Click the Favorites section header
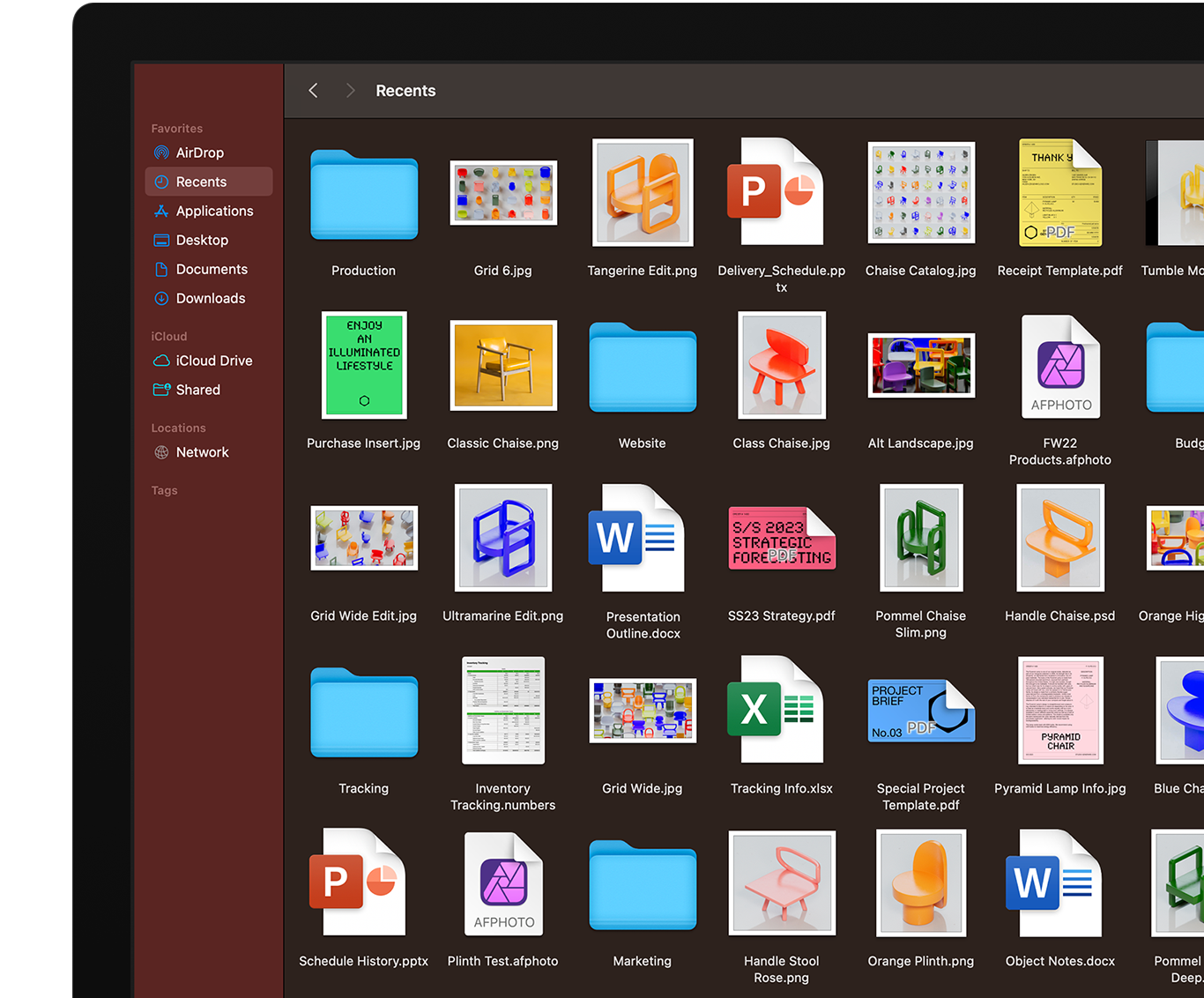The image size is (1204, 998). coord(177,129)
